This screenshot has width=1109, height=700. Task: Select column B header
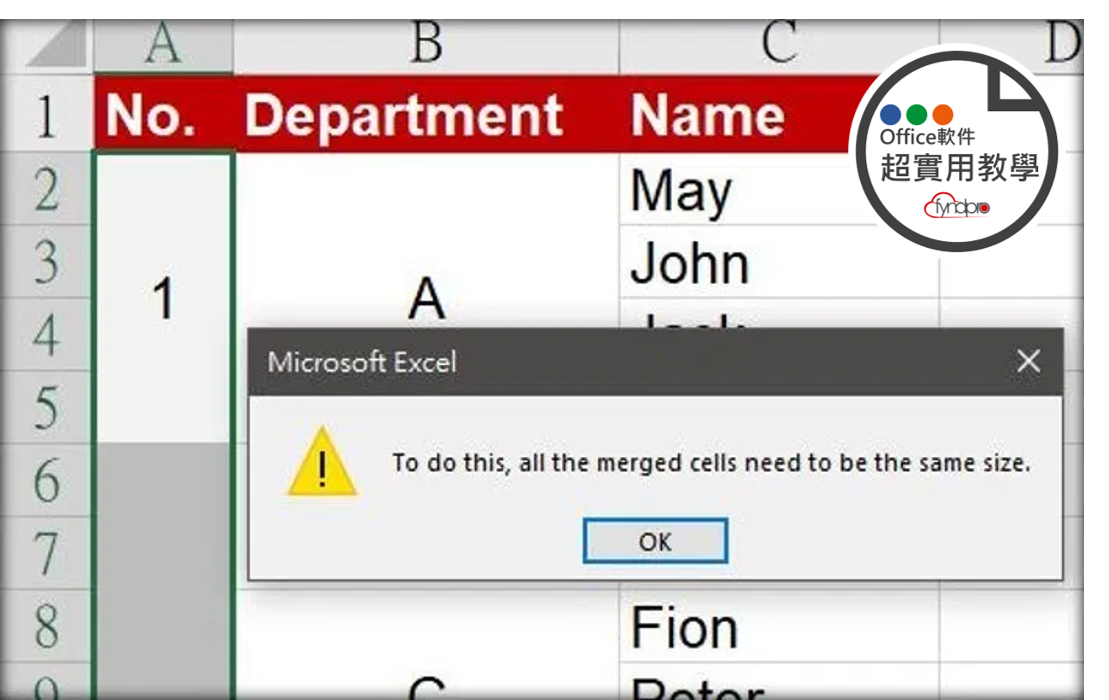coord(426,45)
